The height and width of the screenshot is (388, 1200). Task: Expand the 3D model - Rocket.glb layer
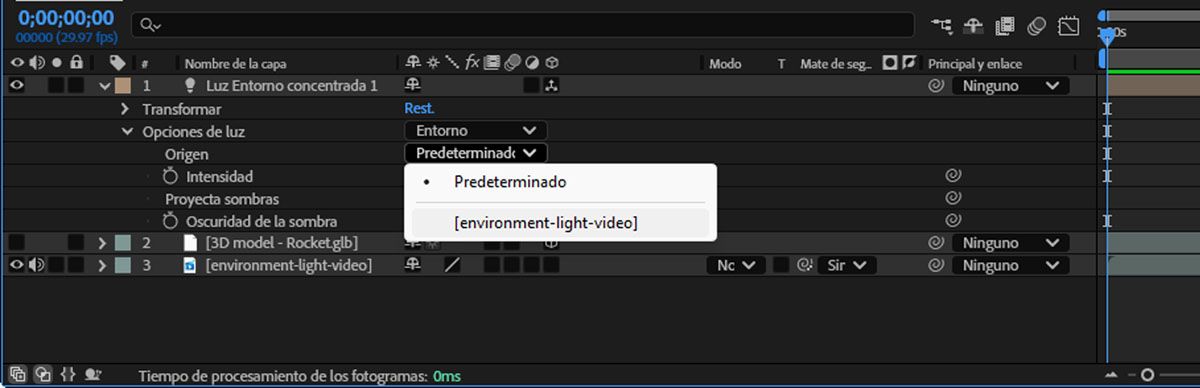102,243
